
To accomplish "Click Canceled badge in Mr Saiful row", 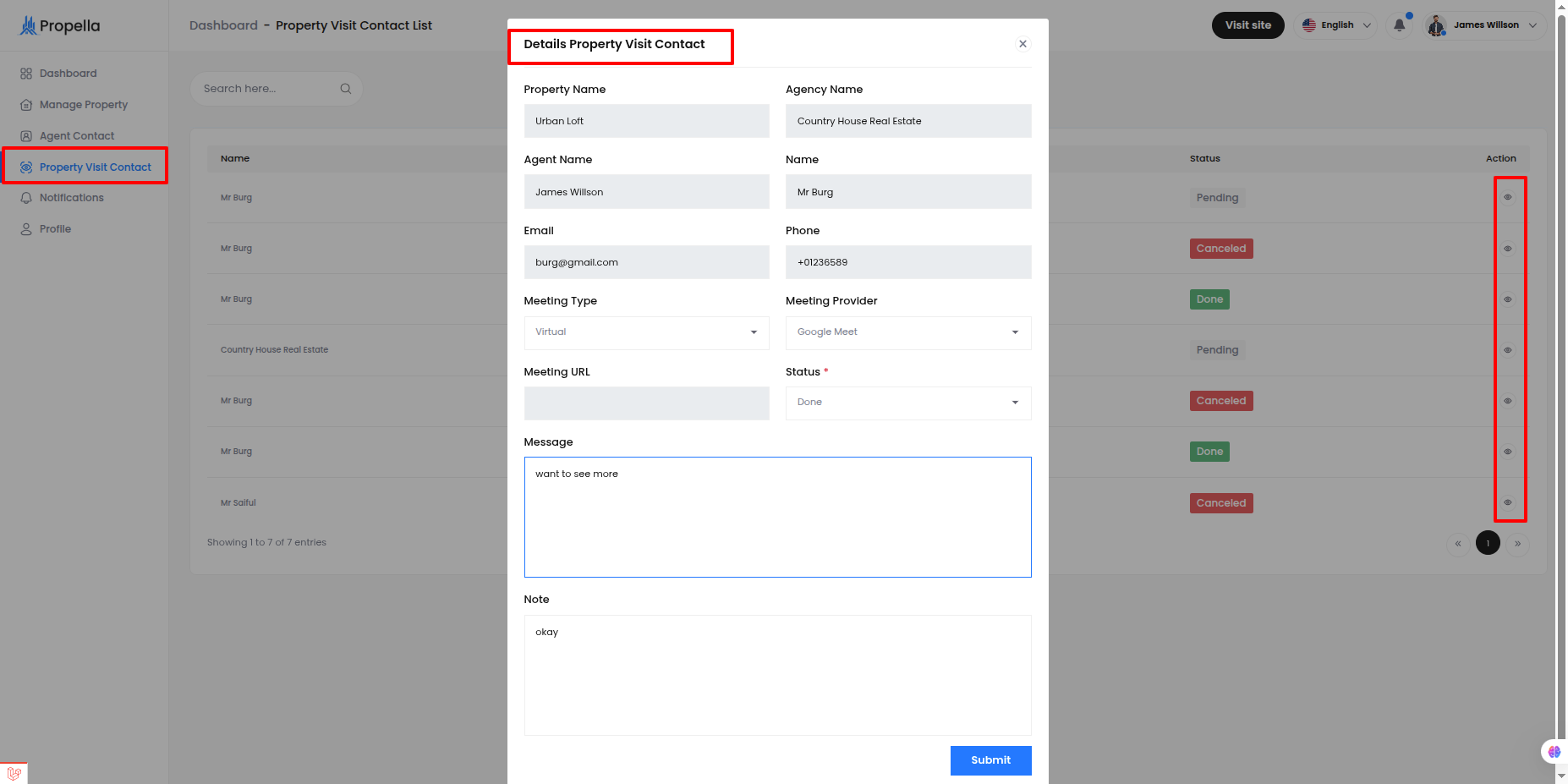I will pos(1220,503).
